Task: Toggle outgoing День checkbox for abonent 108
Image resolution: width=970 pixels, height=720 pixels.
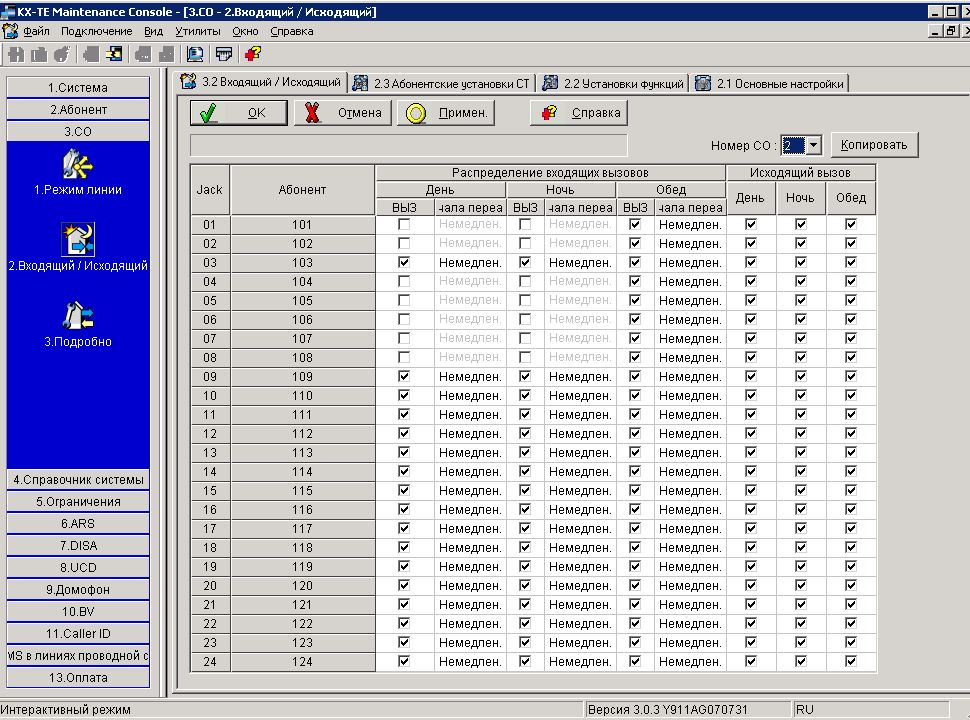Action: [751, 358]
